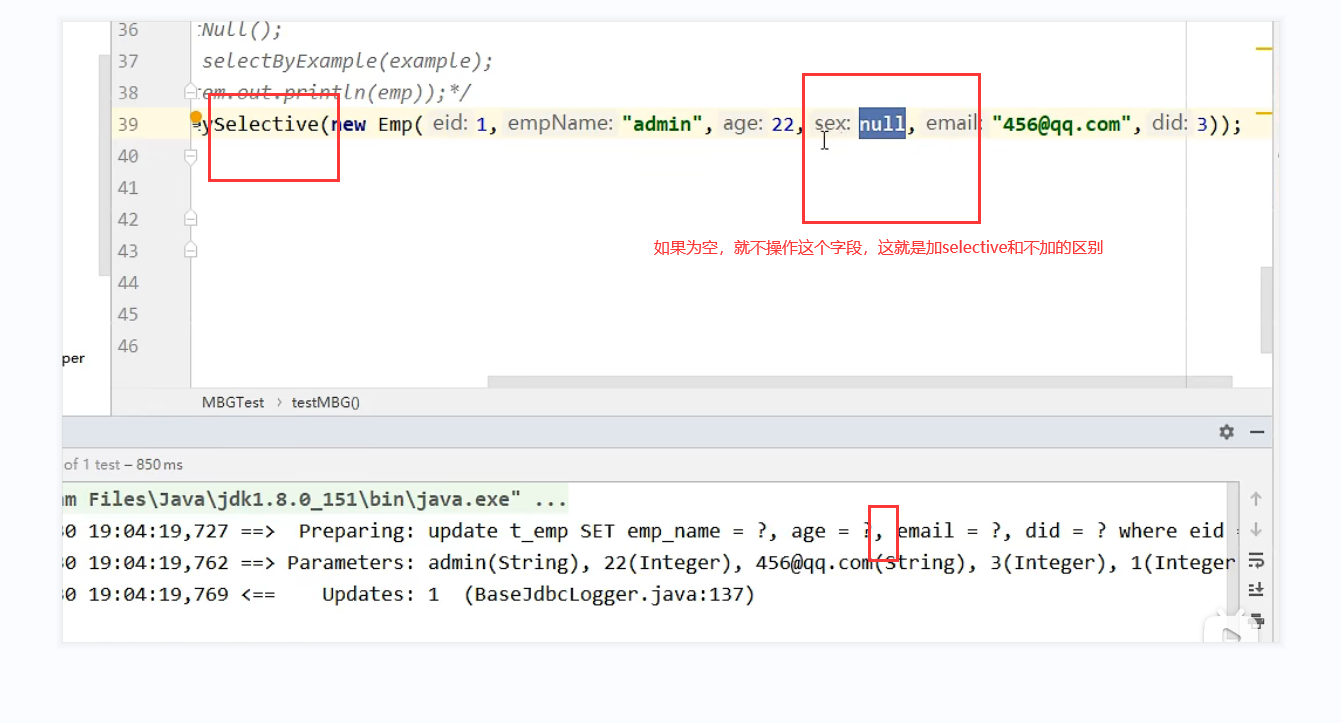Toggle the fold marker at line 43
Image resolution: width=1341 pixels, height=723 pixels.
click(191, 250)
